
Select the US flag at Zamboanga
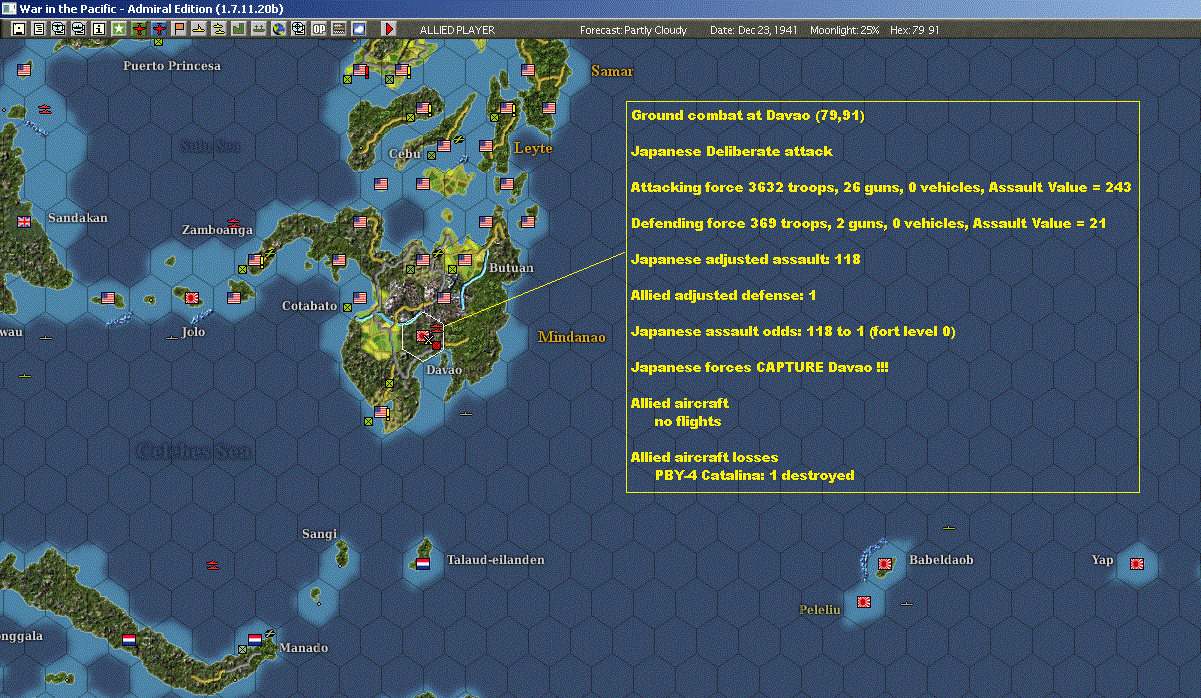point(255,260)
